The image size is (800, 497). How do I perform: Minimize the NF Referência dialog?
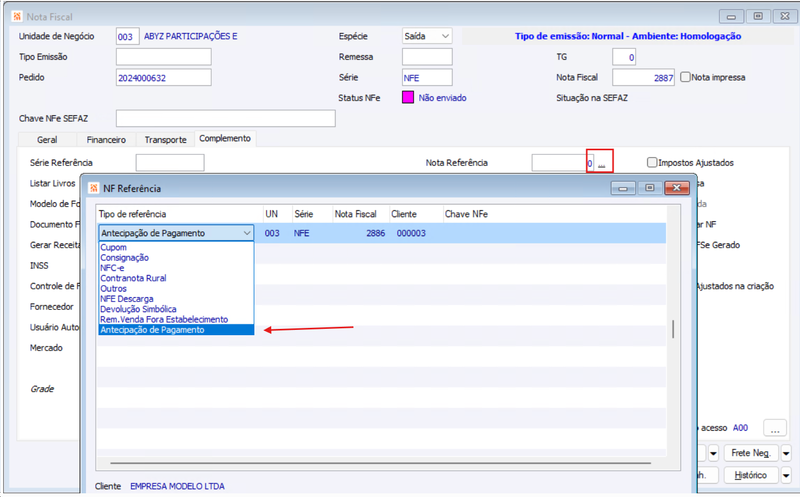click(623, 188)
